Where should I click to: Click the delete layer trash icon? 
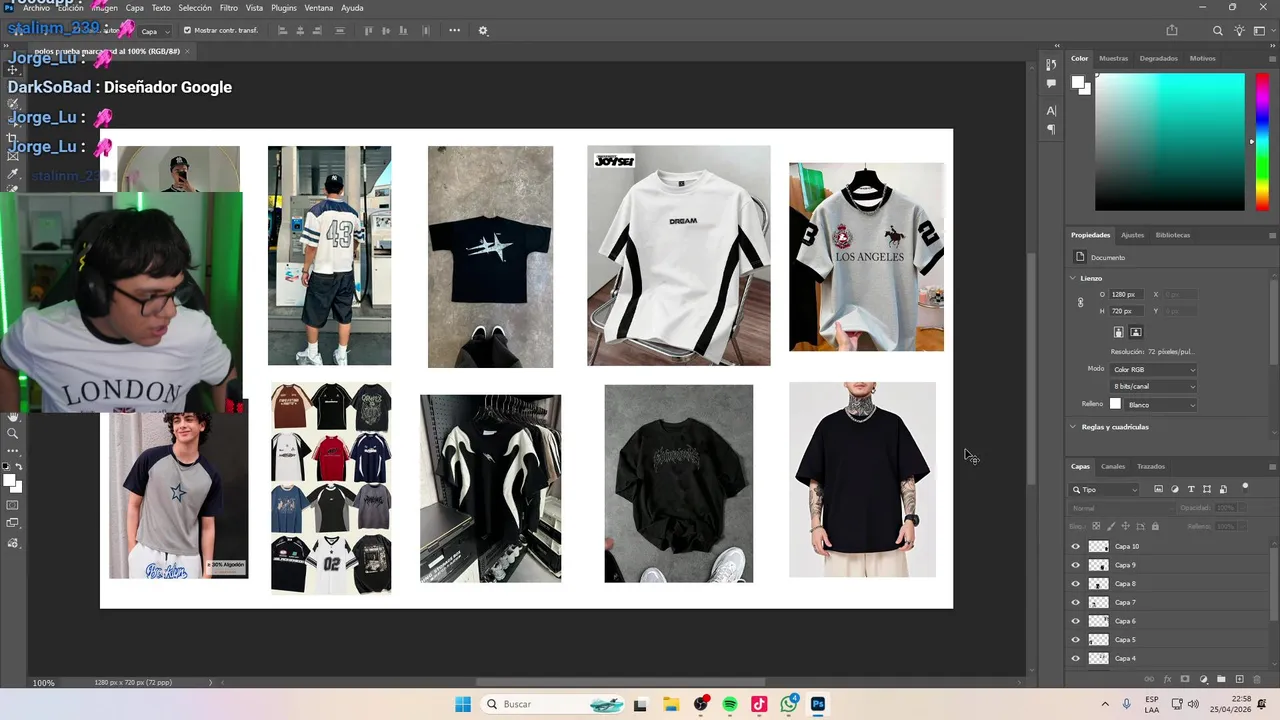click(1257, 679)
